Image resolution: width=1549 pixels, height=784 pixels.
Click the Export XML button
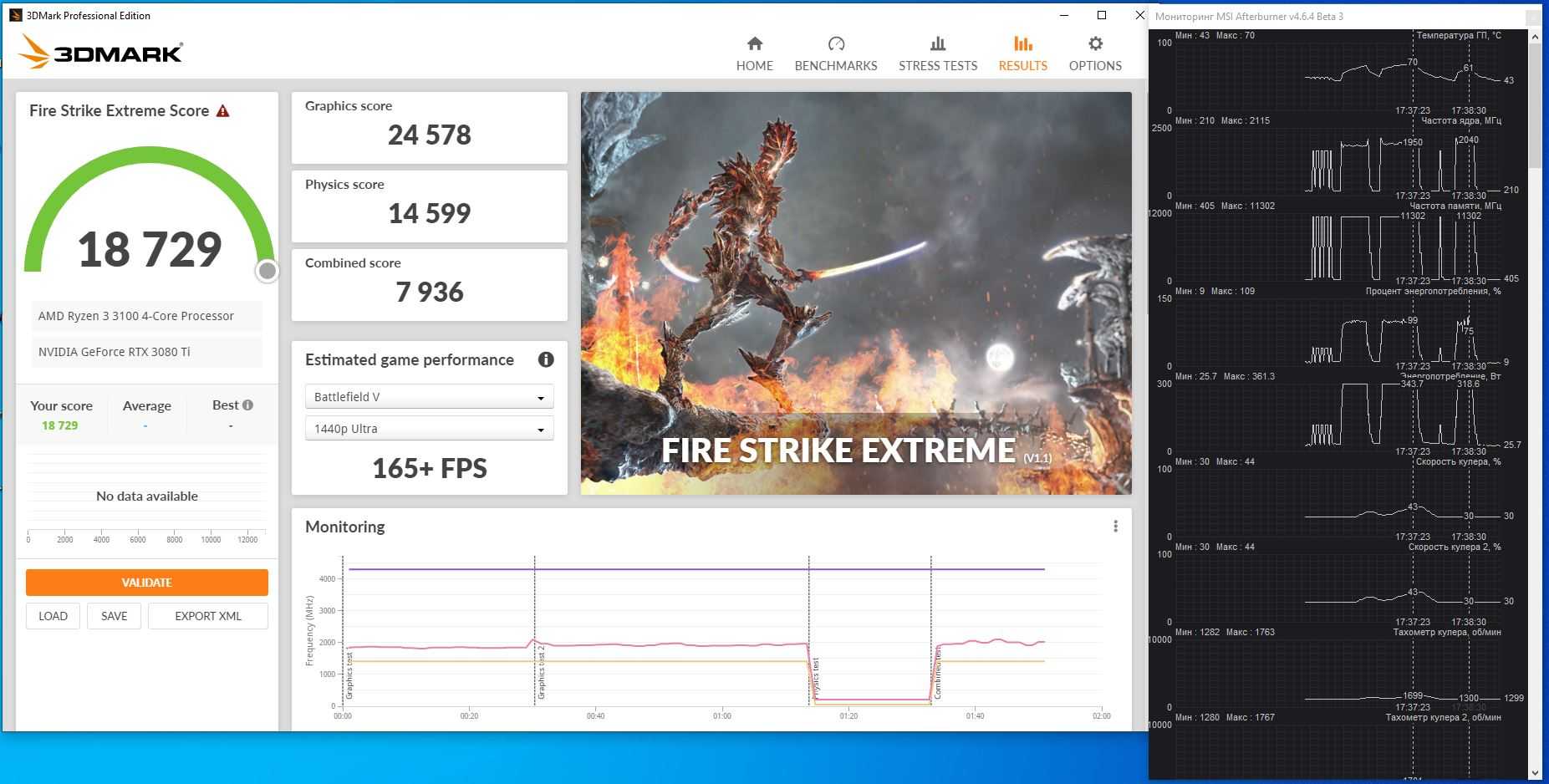(x=208, y=616)
